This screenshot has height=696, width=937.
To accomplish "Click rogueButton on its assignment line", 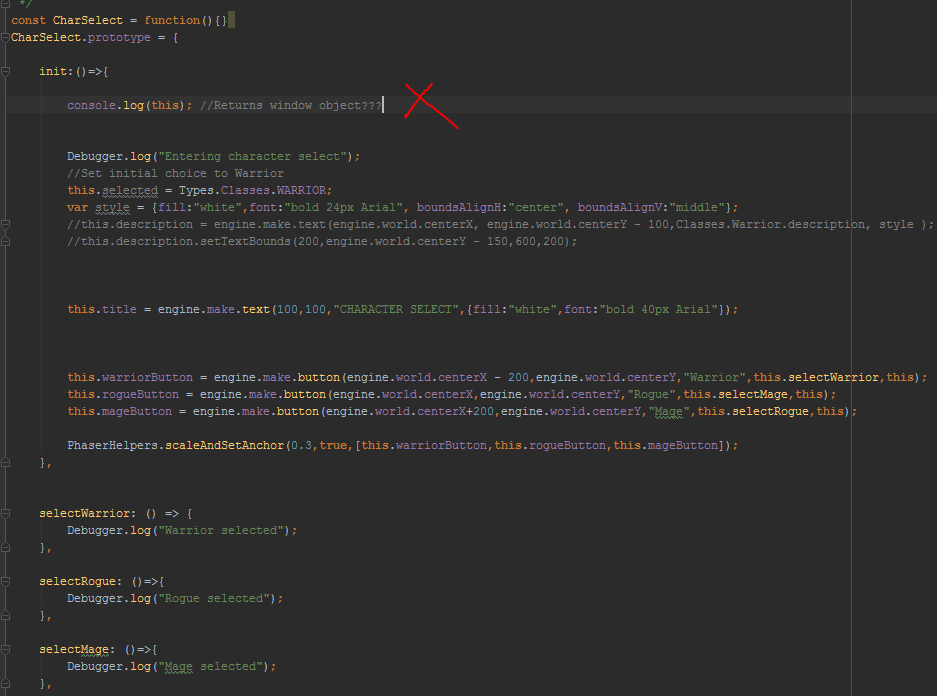I will (140, 395).
